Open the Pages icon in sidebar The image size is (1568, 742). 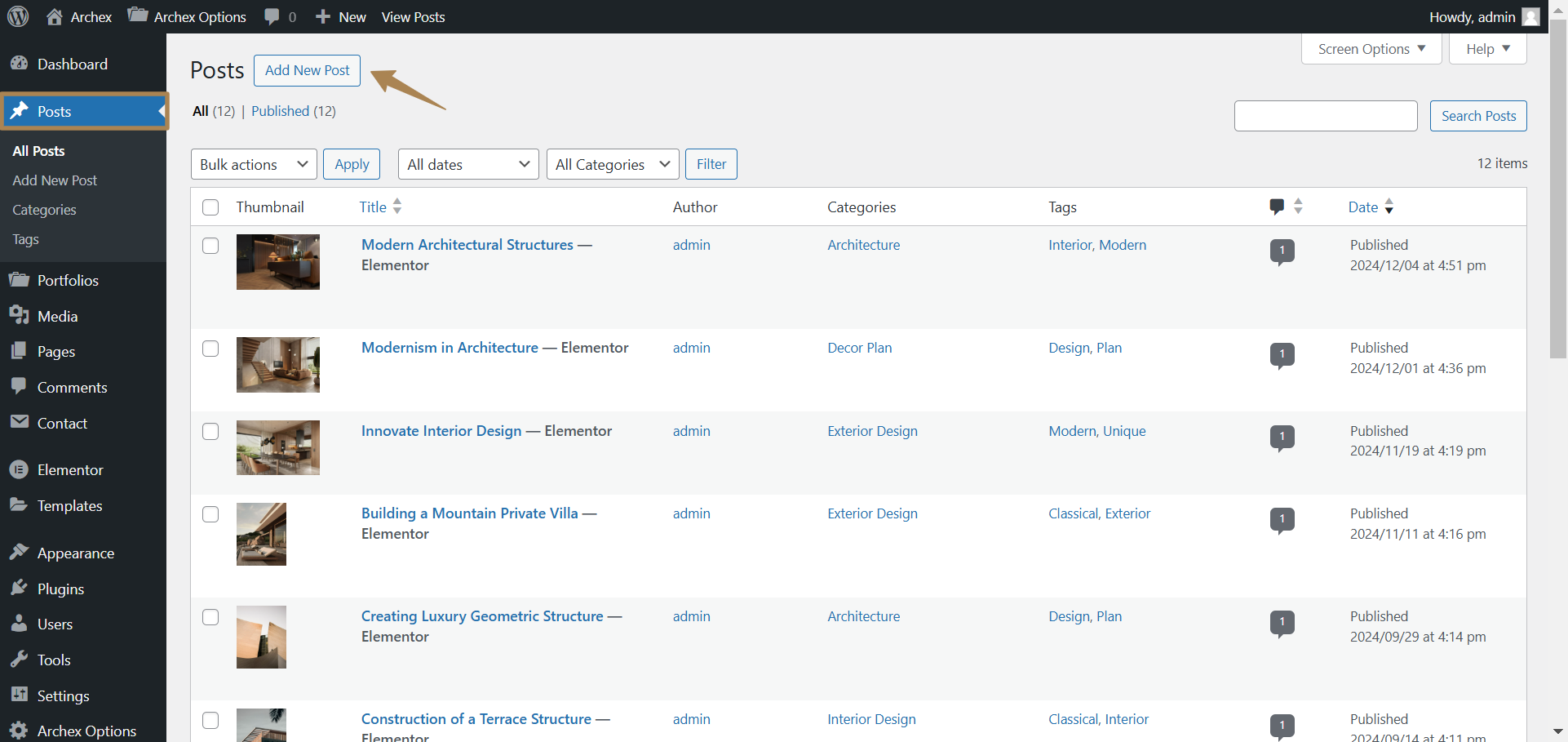20,351
